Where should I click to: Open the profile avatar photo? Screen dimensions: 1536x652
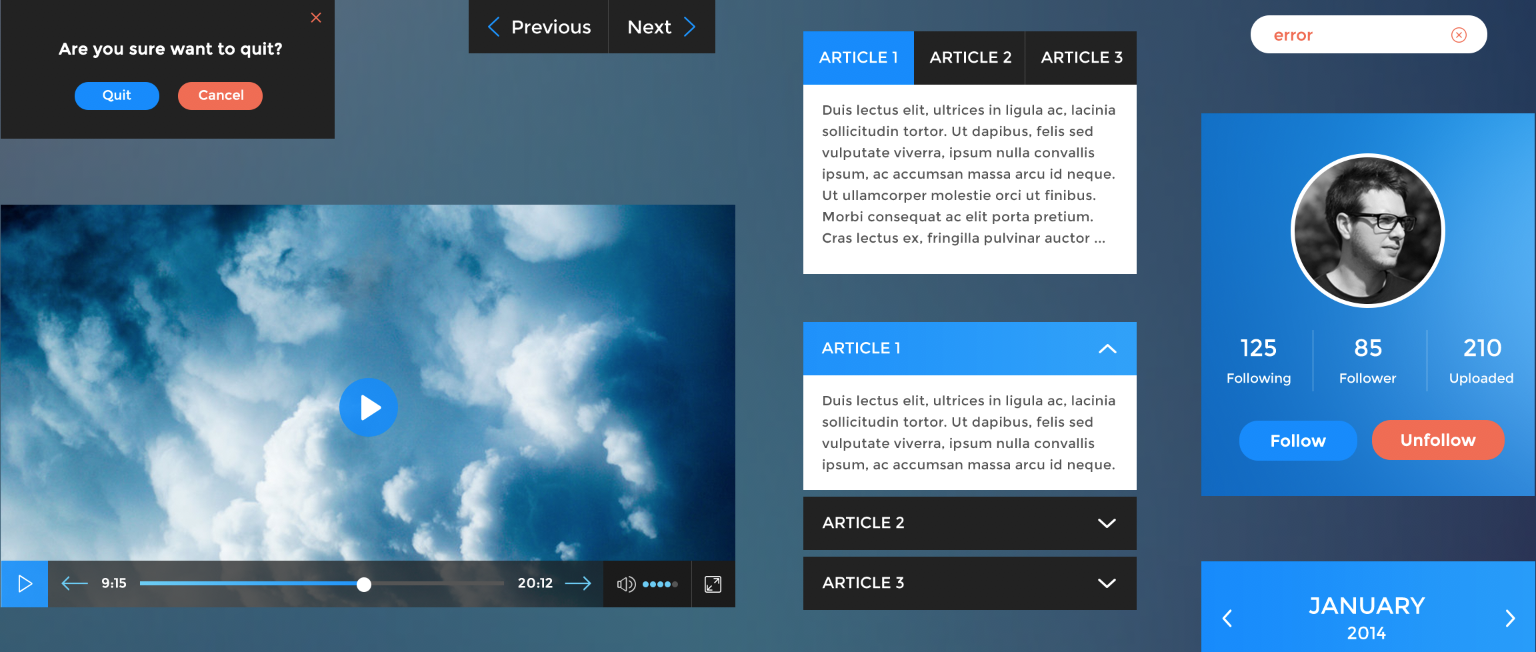coord(1368,230)
